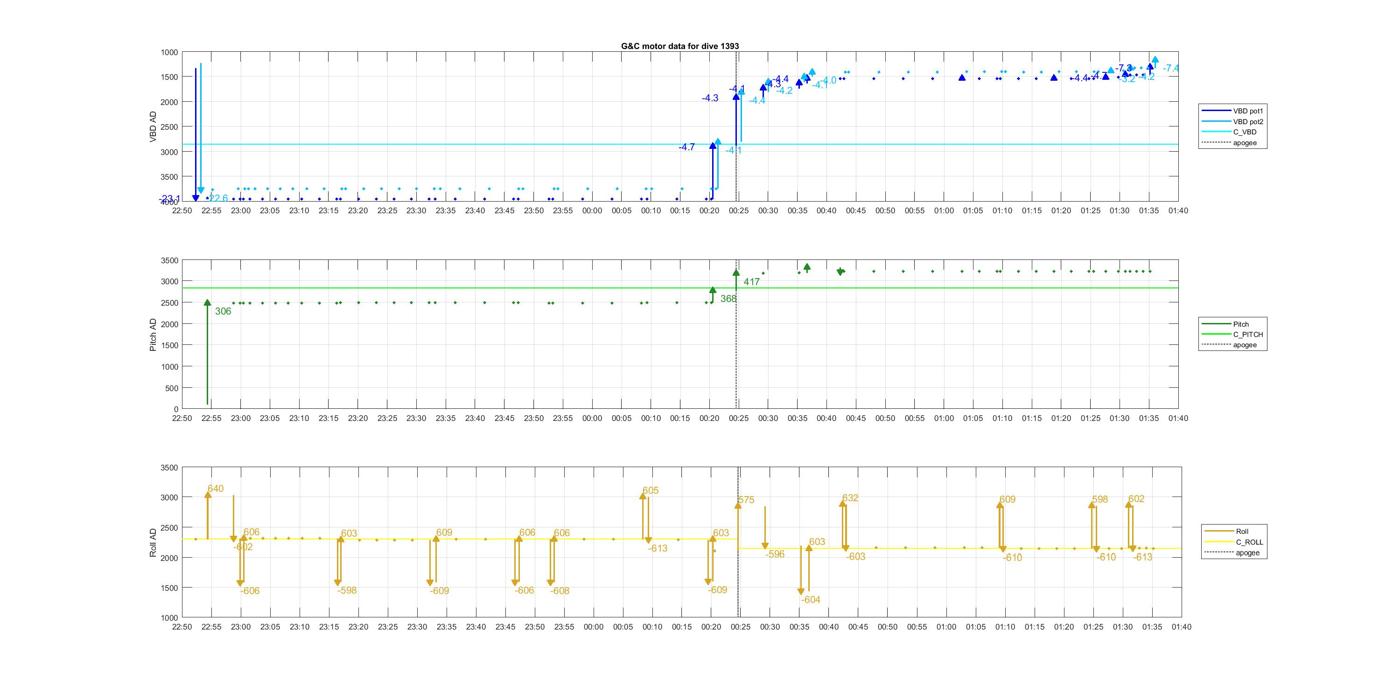Click the '-608' roll data label
The image size is (1400, 693).
point(560,591)
